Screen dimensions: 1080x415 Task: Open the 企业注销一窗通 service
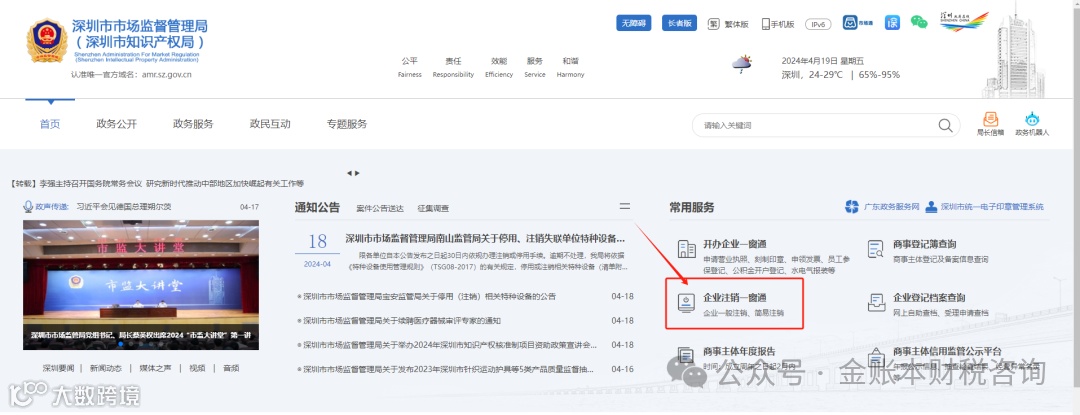coord(734,298)
